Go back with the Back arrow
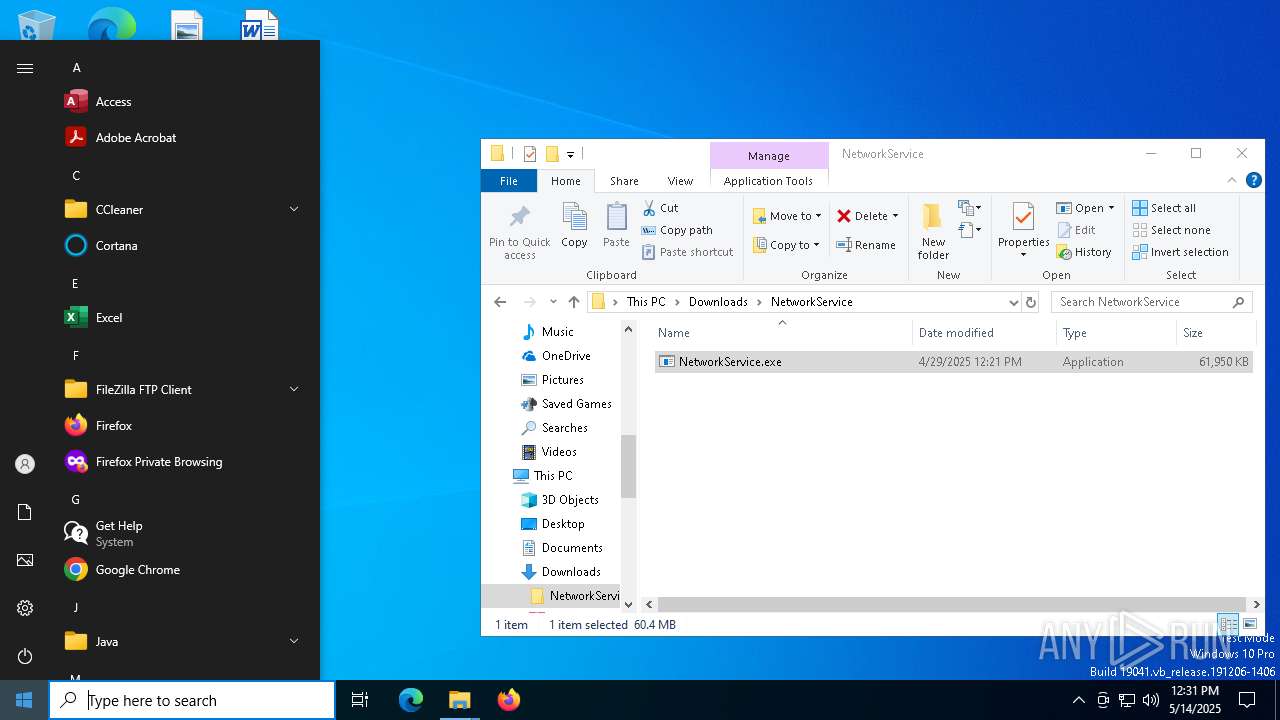Screen dimensions: 1280x720 coord(500,302)
